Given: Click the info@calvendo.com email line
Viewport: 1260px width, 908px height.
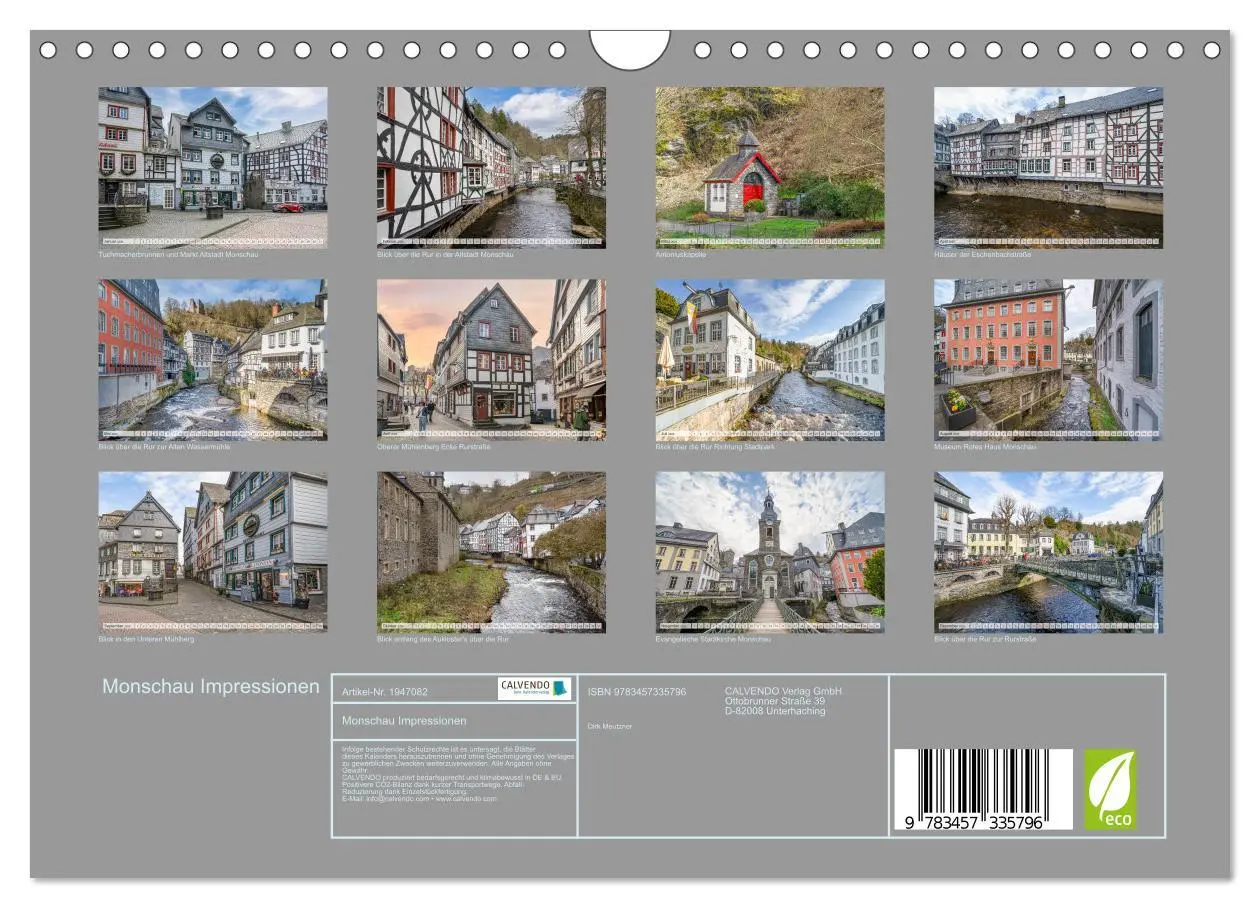Looking at the screenshot, I should point(419,799).
